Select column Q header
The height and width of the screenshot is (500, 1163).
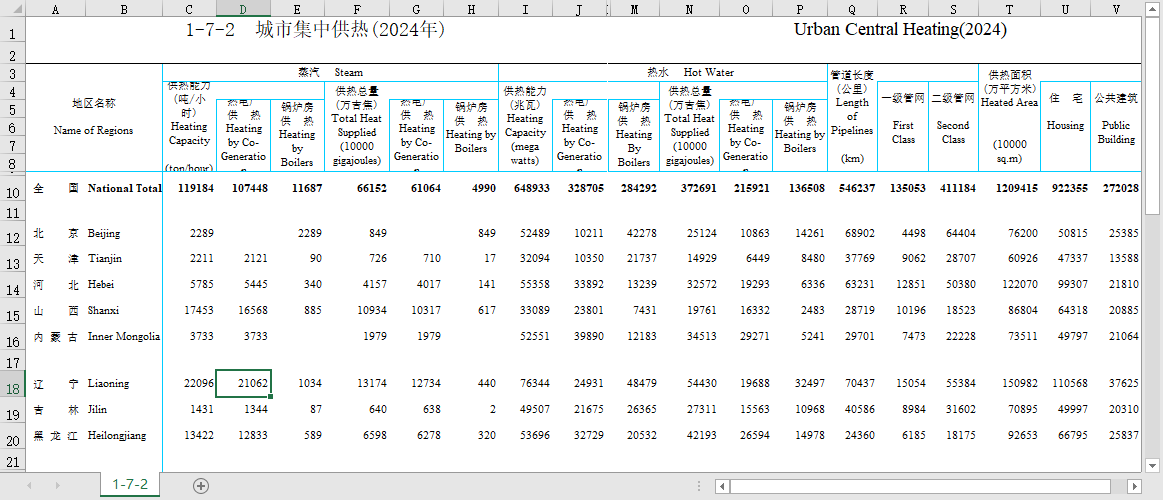click(x=851, y=8)
